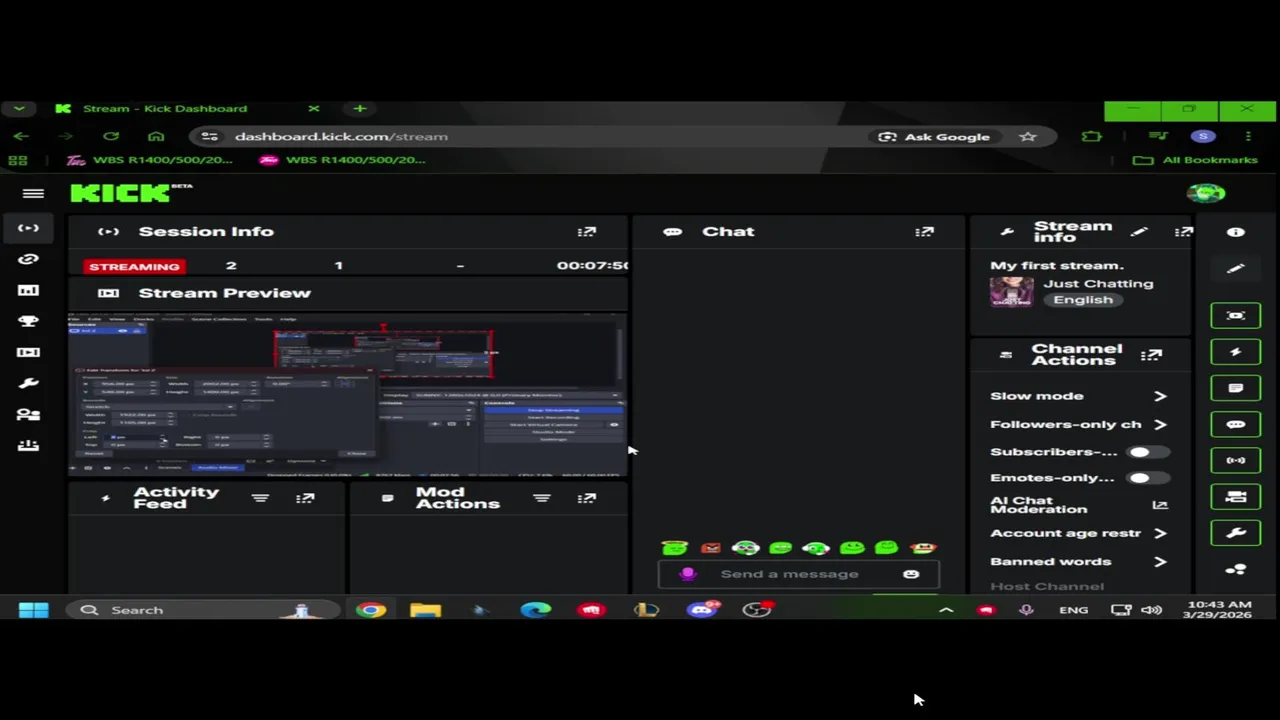
Task: Expand Slow mode settings
Action: pyautogui.click(x=1160, y=396)
